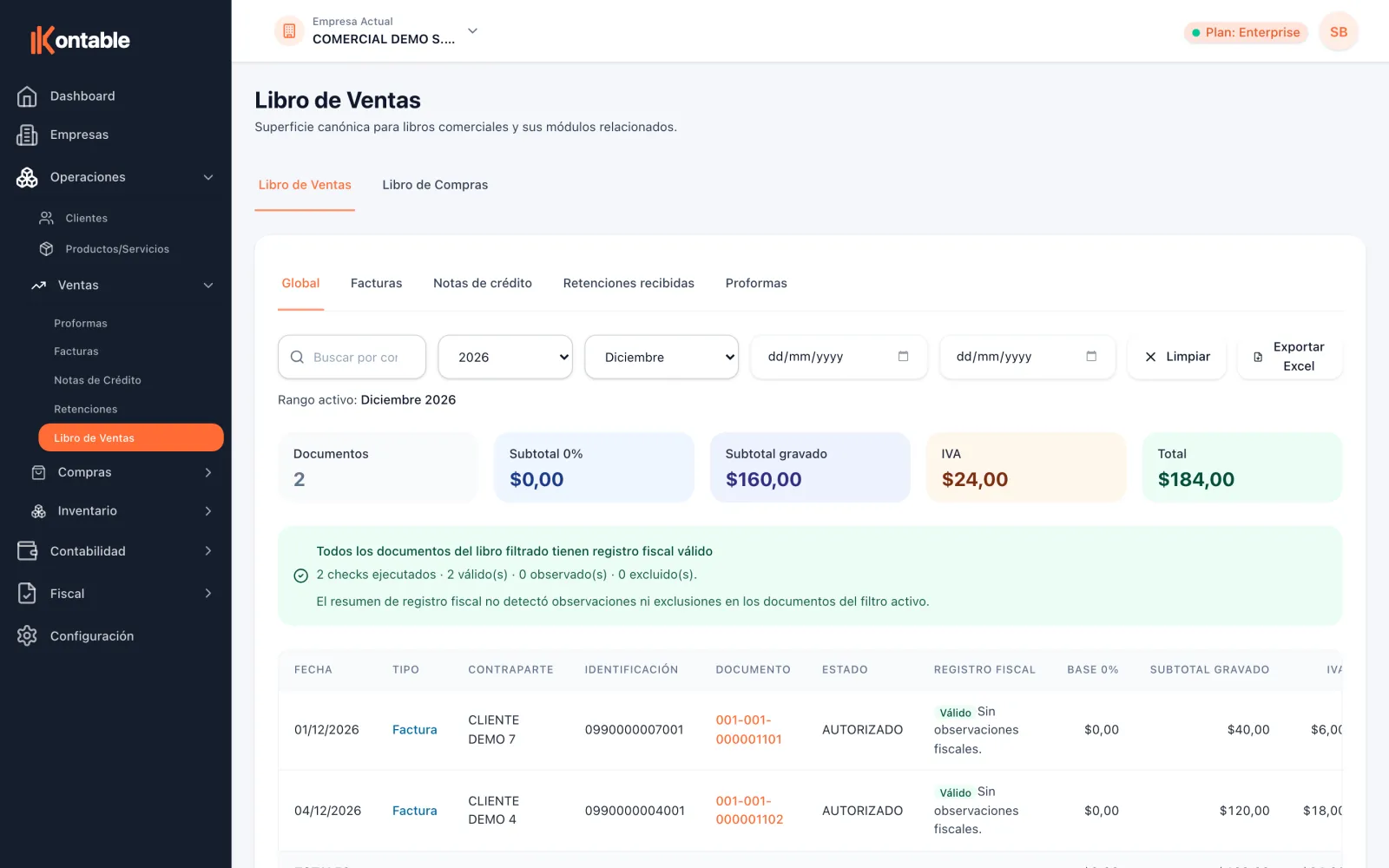
Task: Open document 001-001-000001102 link
Action: (x=749, y=811)
